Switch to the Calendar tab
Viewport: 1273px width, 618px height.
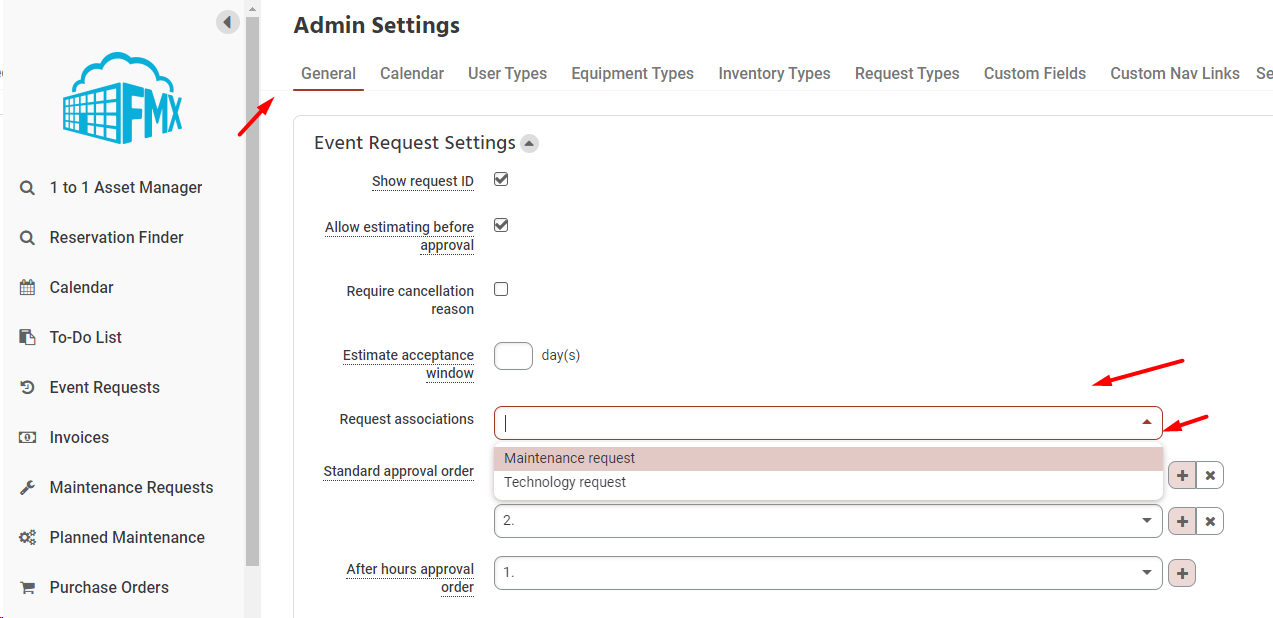click(412, 73)
